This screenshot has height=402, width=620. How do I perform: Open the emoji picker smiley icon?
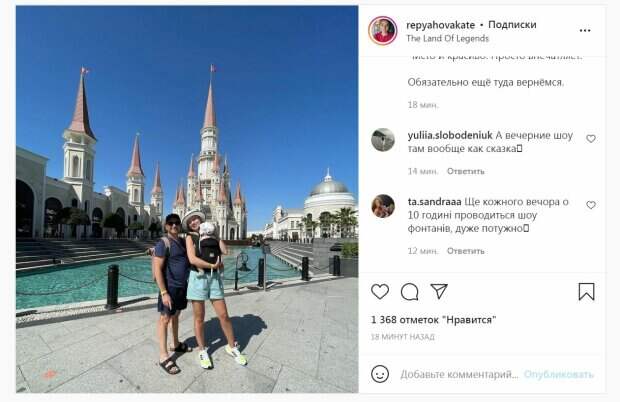(x=380, y=374)
